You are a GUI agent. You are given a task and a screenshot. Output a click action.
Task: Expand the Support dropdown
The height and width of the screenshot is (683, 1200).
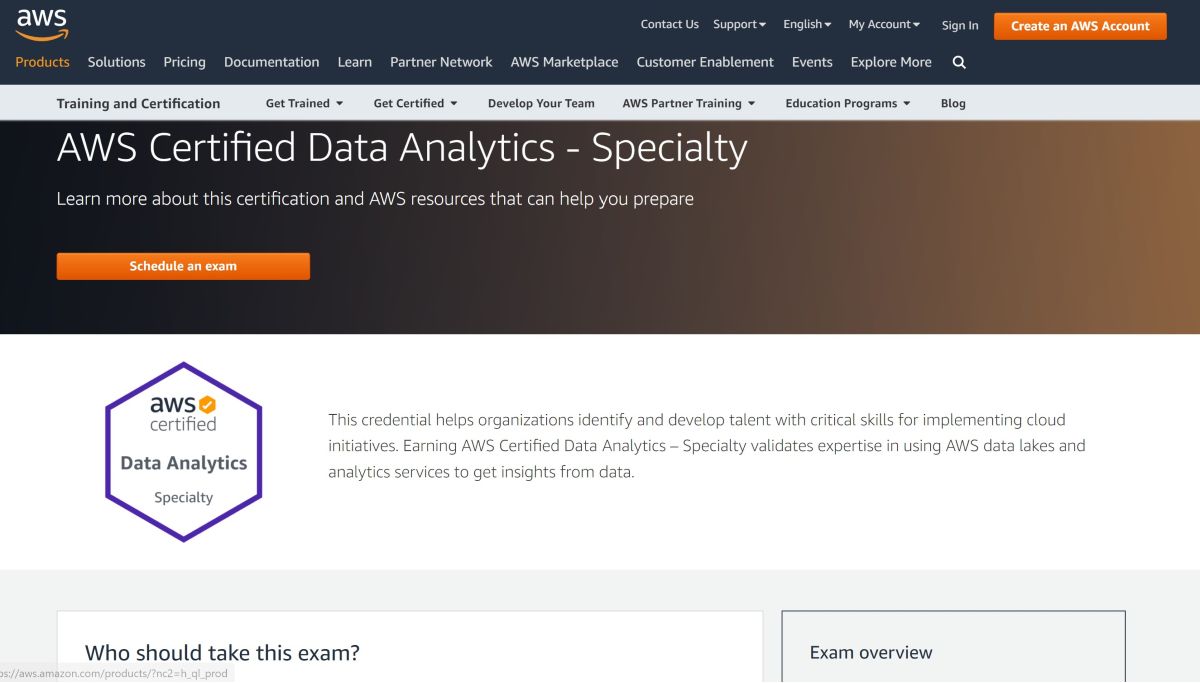click(x=738, y=24)
